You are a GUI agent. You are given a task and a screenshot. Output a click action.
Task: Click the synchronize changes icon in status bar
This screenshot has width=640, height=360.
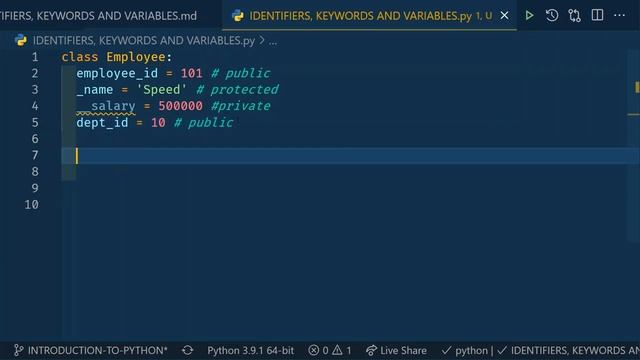pyautogui.click(x=187, y=350)
